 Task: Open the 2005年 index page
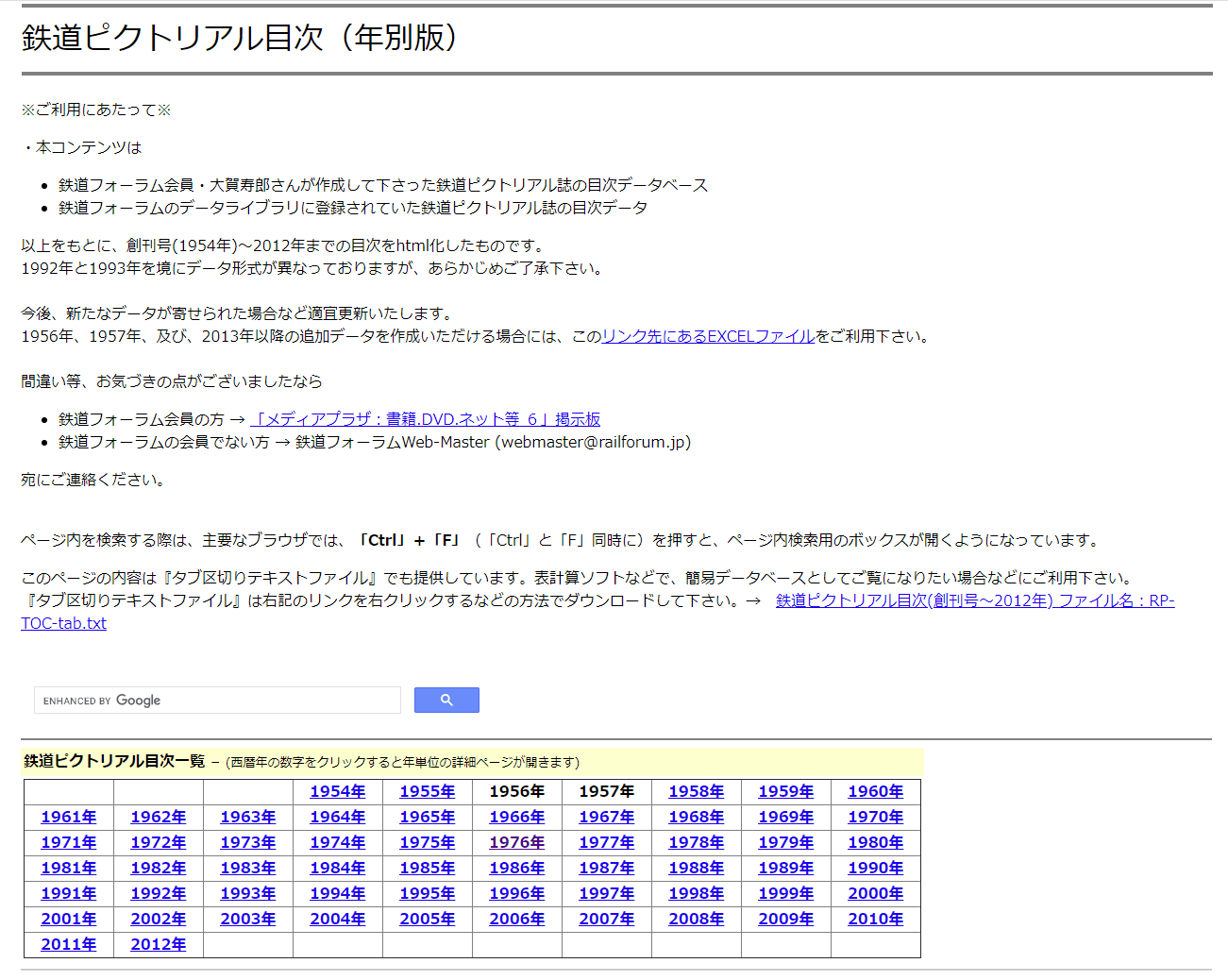(x=428, y=919)
